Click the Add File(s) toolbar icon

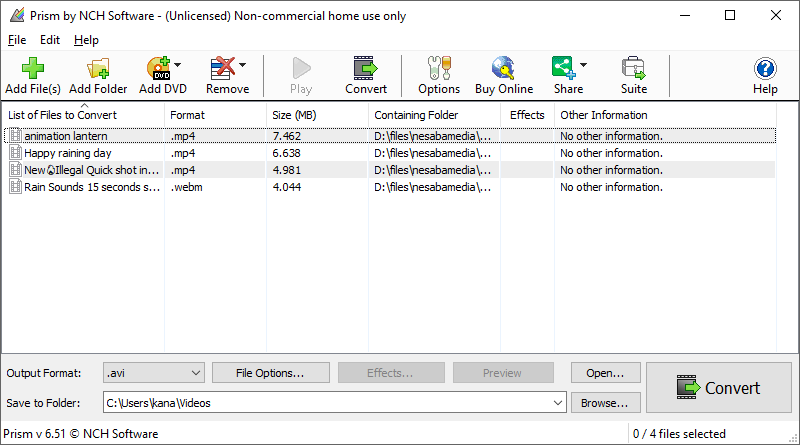coord(33,68)
